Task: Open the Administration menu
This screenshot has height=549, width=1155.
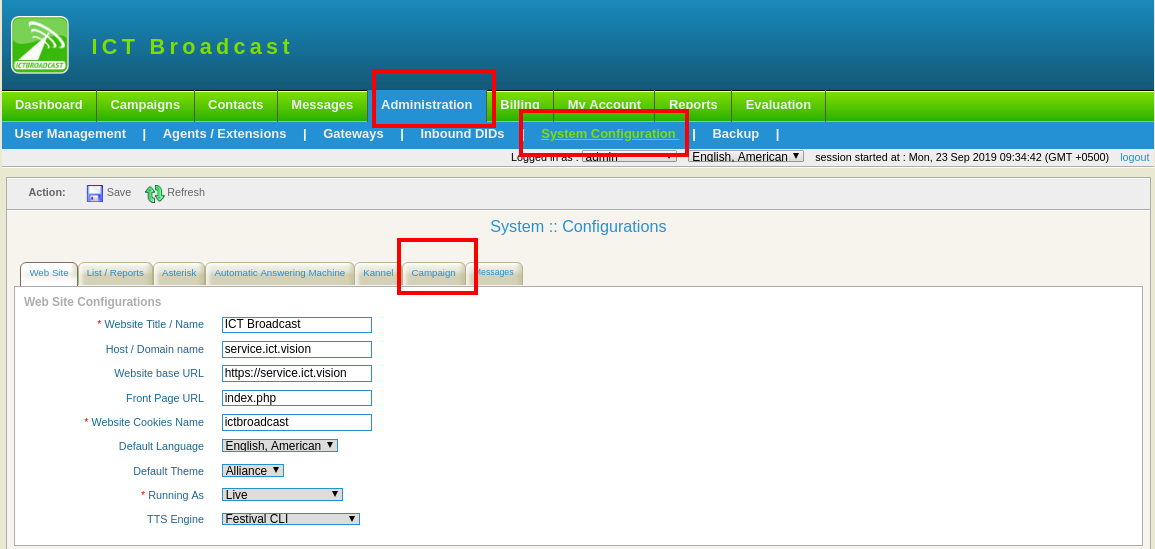Action: pyautogui.click(x=426, y=105)
